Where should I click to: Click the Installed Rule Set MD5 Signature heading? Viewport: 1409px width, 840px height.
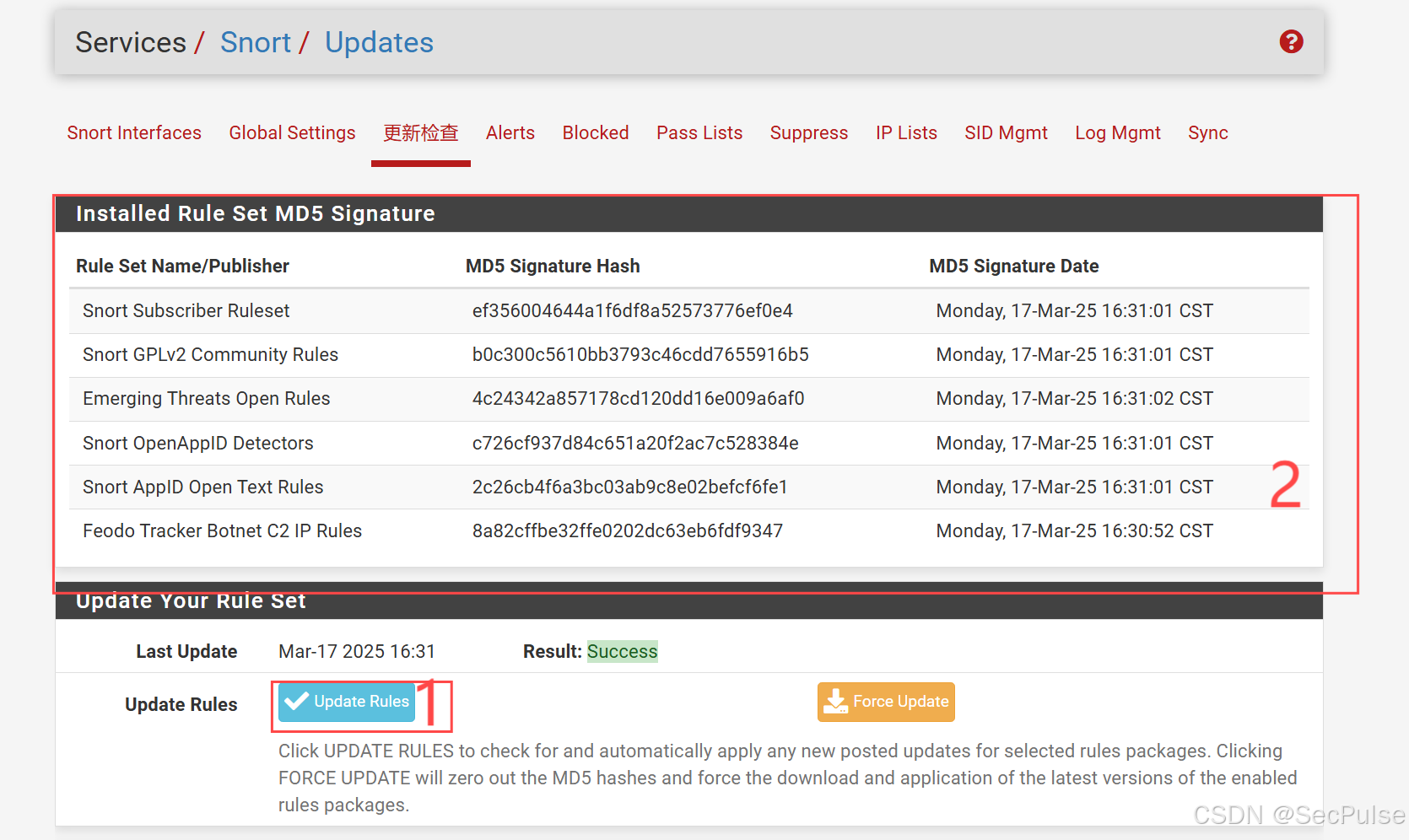tap(255, 214)
